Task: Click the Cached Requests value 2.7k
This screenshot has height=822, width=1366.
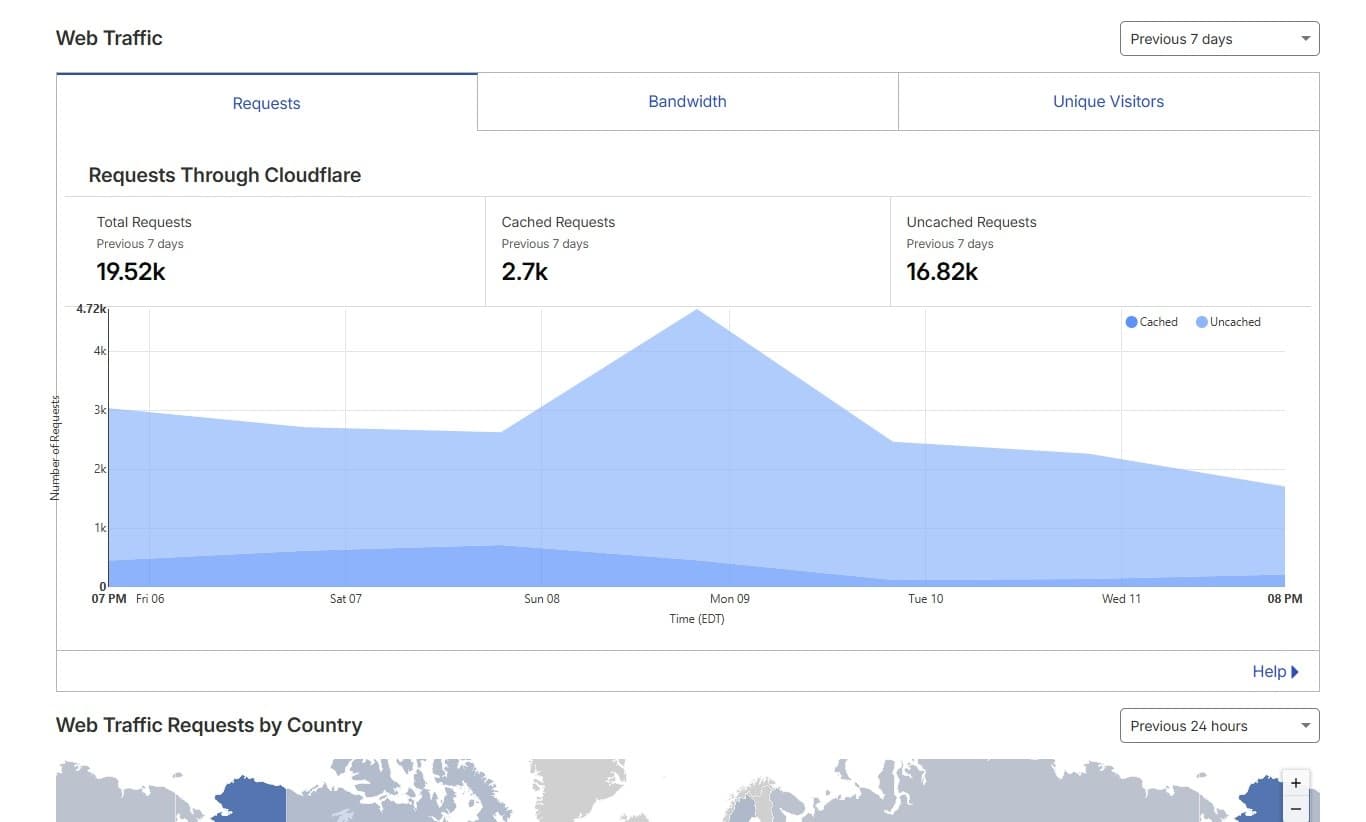Action: [x=525, y=271]
